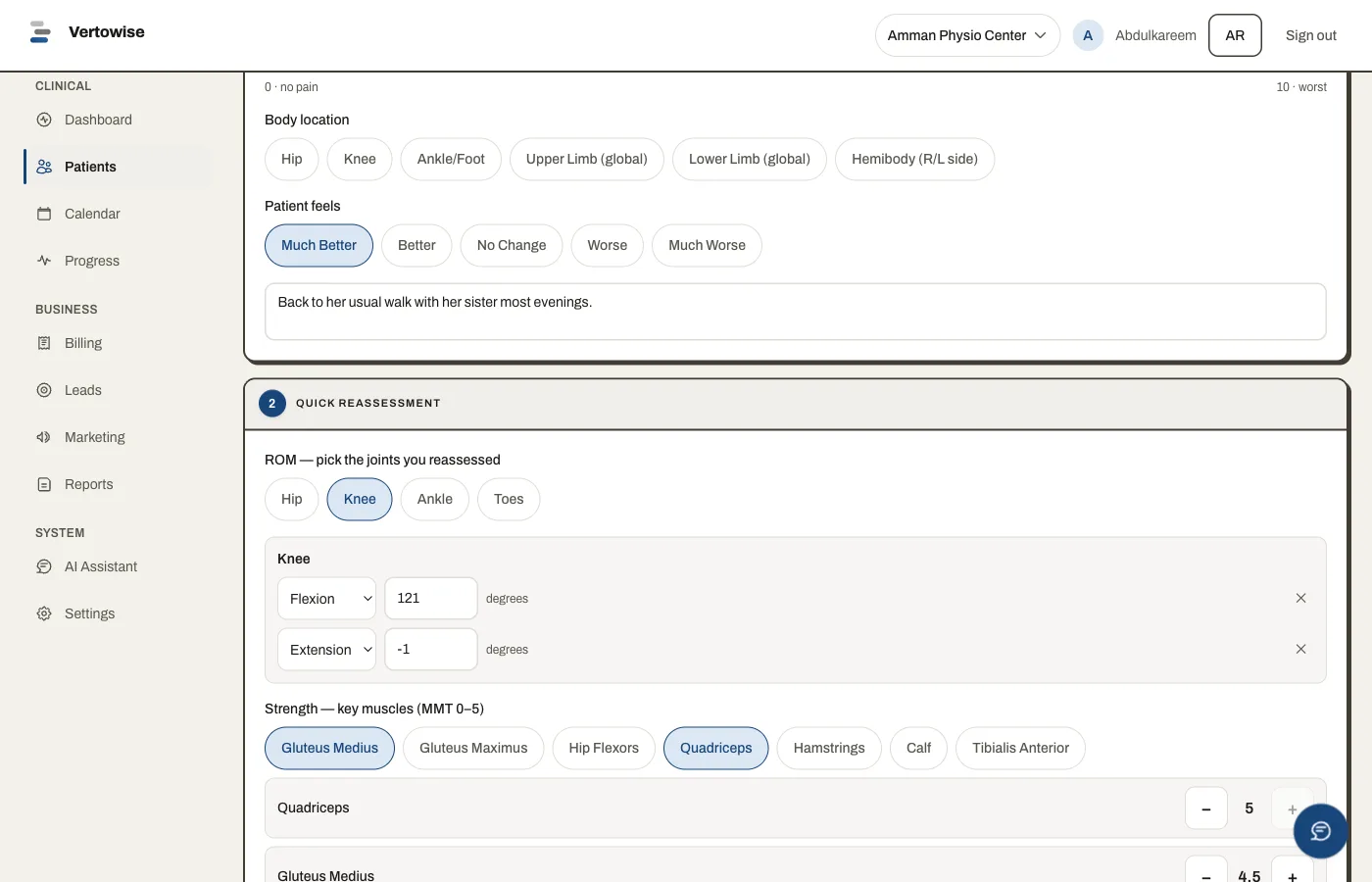
Task: Edit the patient notes text box
Action: [795, 312]
